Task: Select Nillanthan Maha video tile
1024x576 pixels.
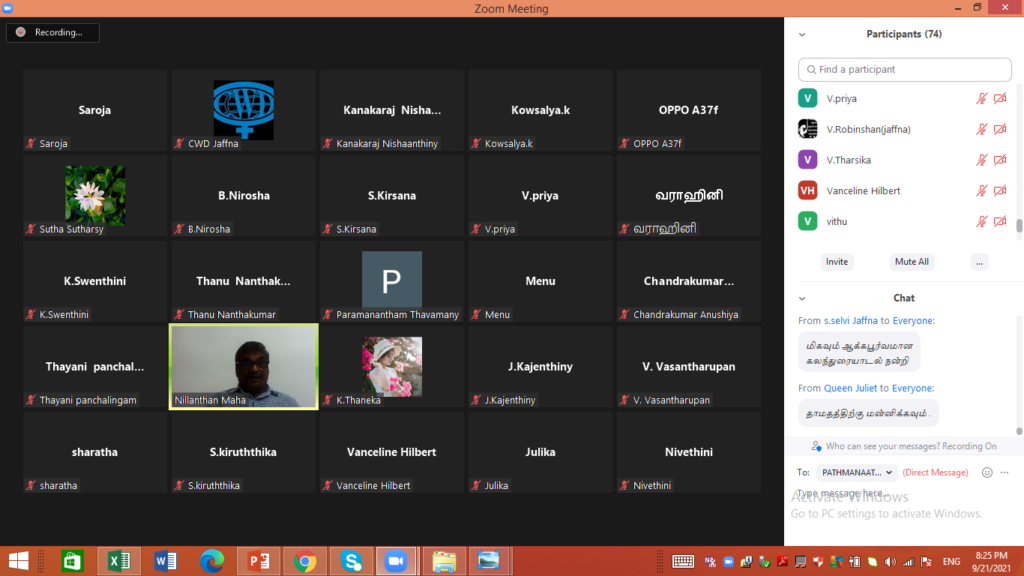Action: tap(244, 366)
